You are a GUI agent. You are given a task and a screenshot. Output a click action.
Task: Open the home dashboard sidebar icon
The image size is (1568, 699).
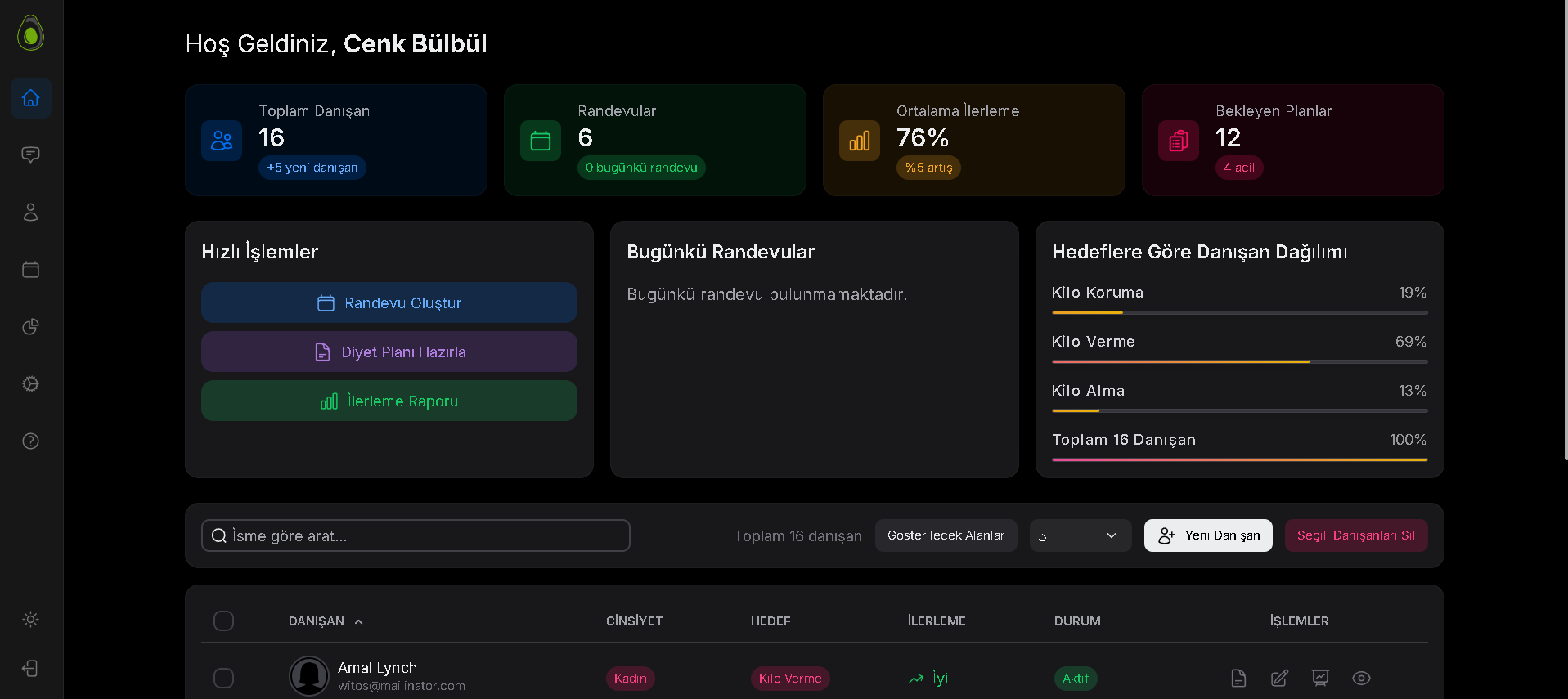31,98
